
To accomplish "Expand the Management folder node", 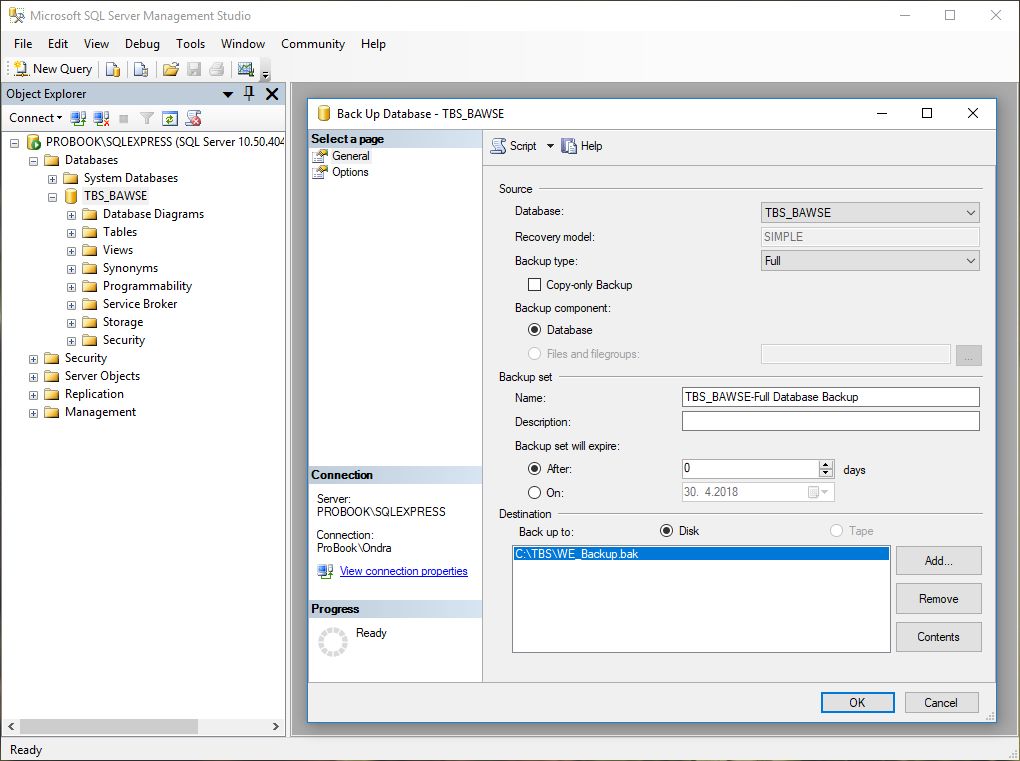I will [x=33, y=413].
